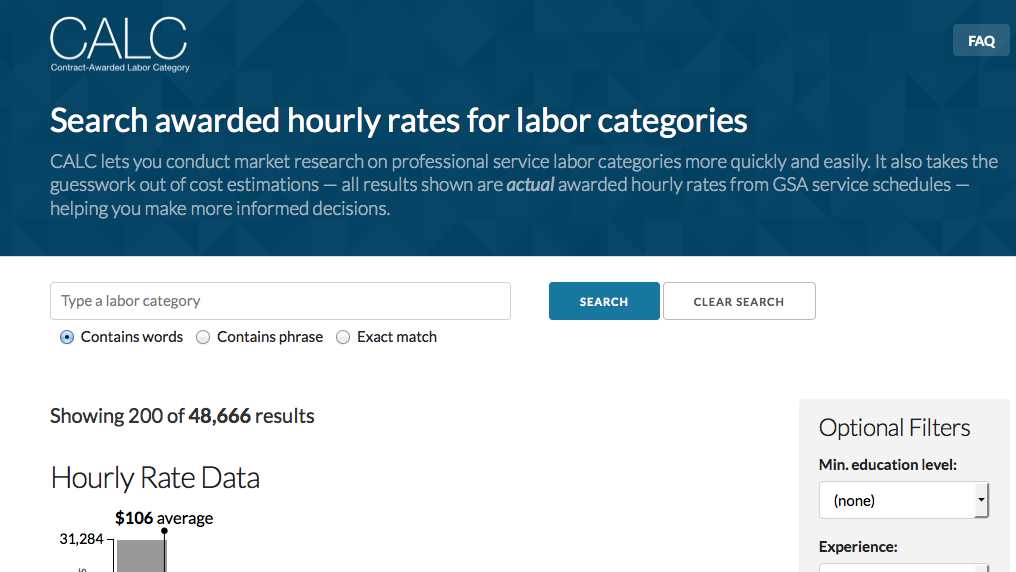Select the Contains words radio option

click(67, 337)
